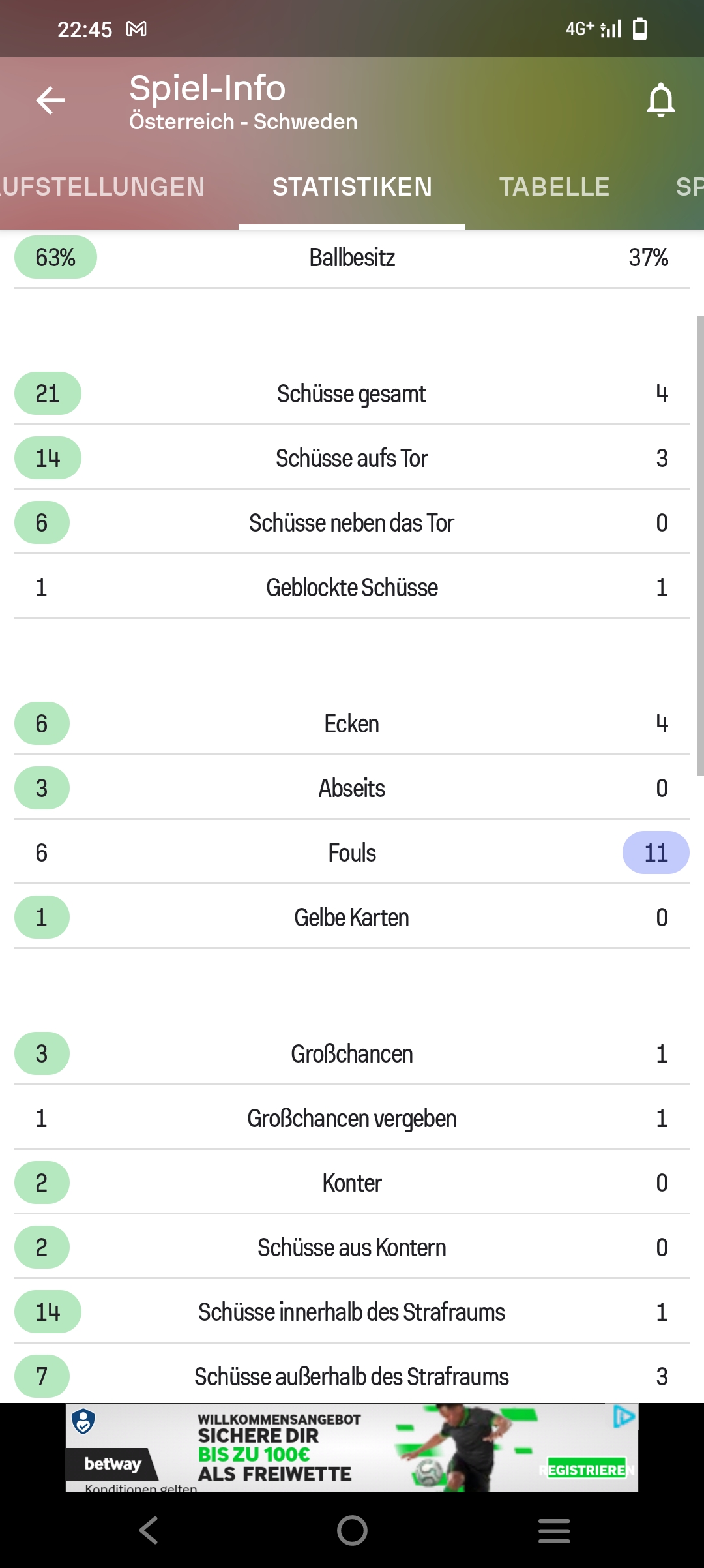Click the Registrieren button in the ad
704x1568 pixels.
click(x=587, y=1470)
